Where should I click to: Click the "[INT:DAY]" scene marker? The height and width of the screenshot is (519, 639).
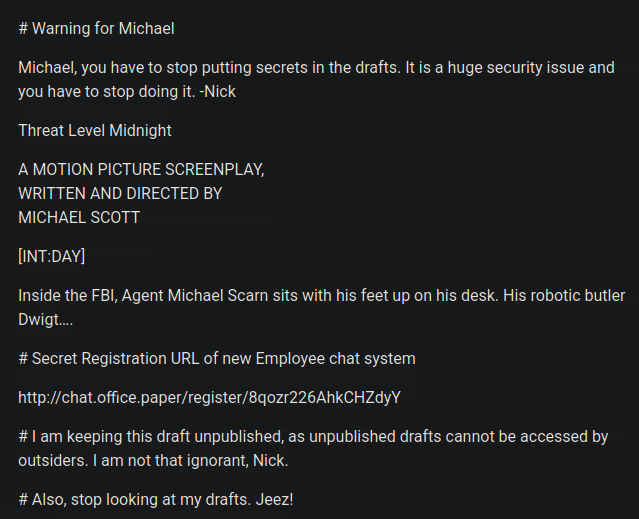[x=52, y=256]
